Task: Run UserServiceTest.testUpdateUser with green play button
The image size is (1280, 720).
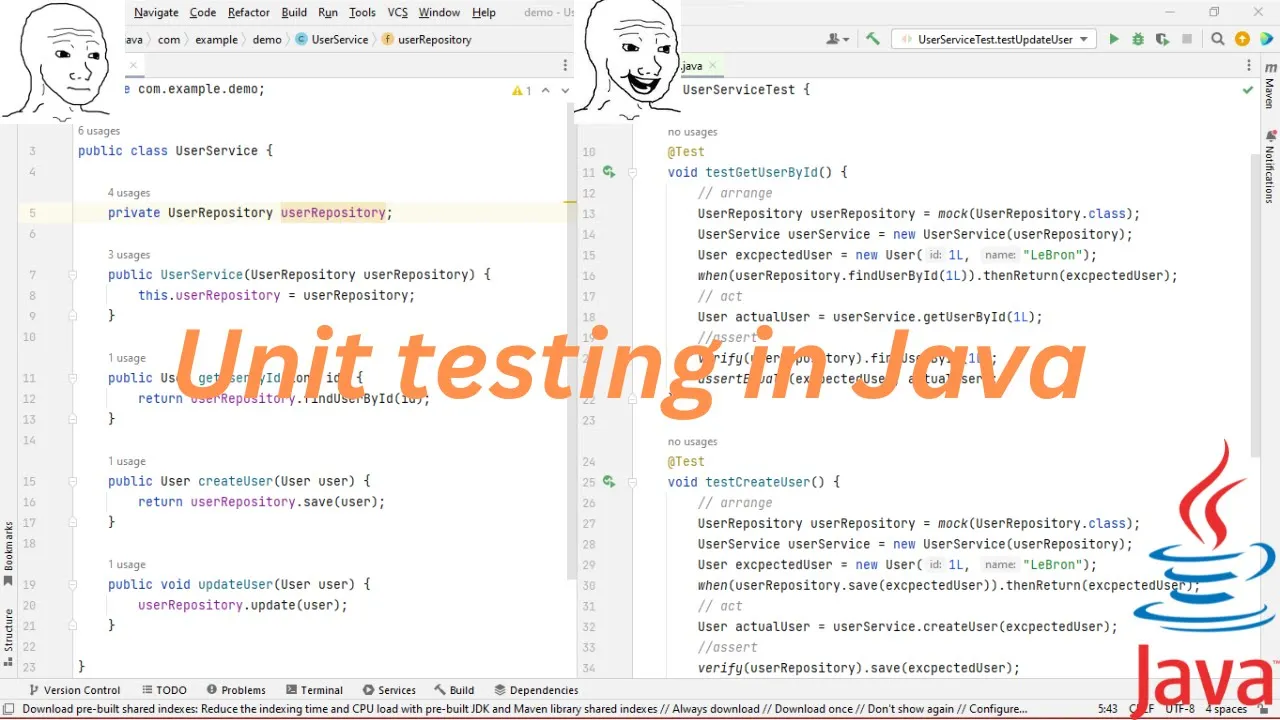Action: [x=1114, y=39]
